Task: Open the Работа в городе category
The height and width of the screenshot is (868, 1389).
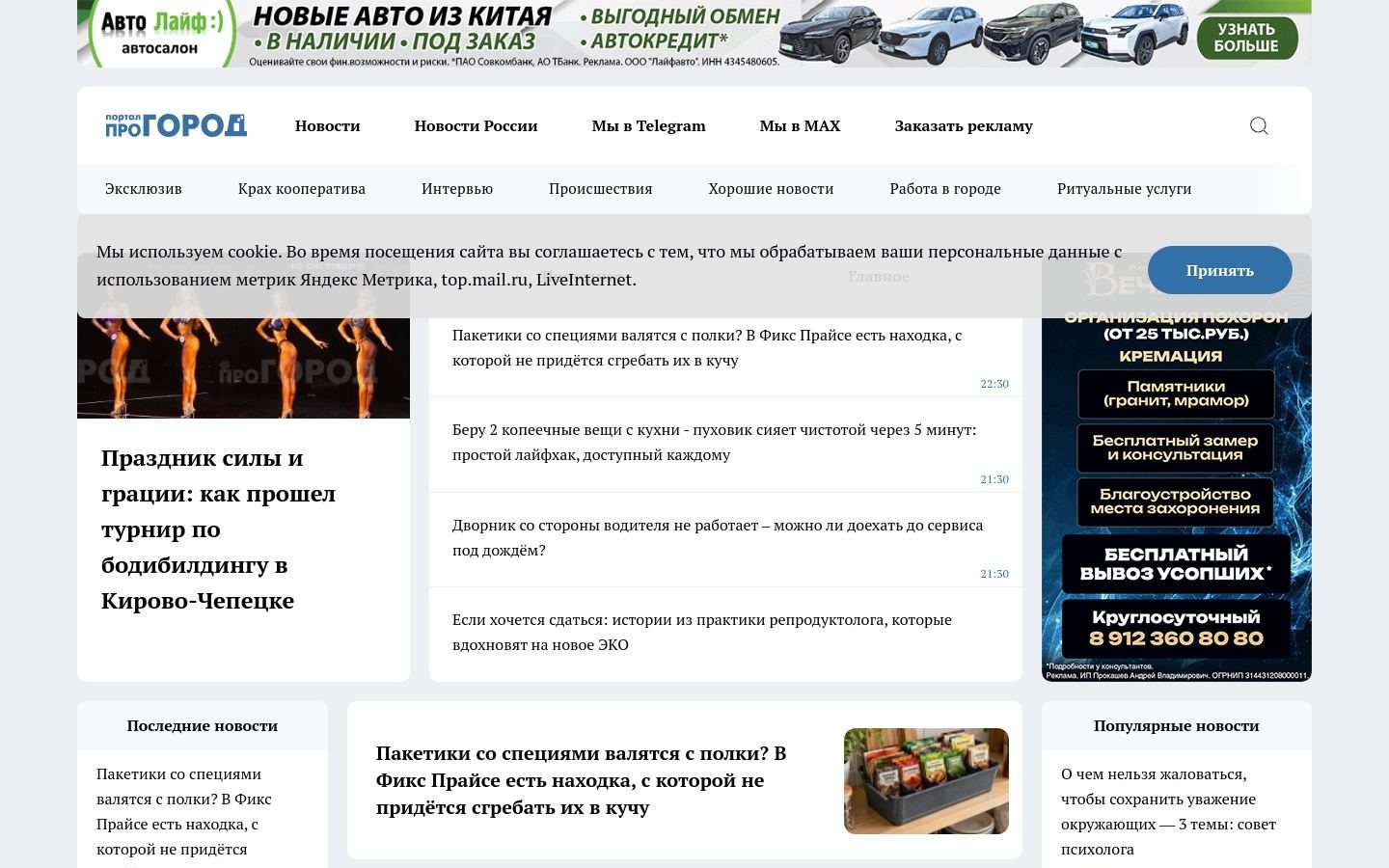Action: click(944, 188)
